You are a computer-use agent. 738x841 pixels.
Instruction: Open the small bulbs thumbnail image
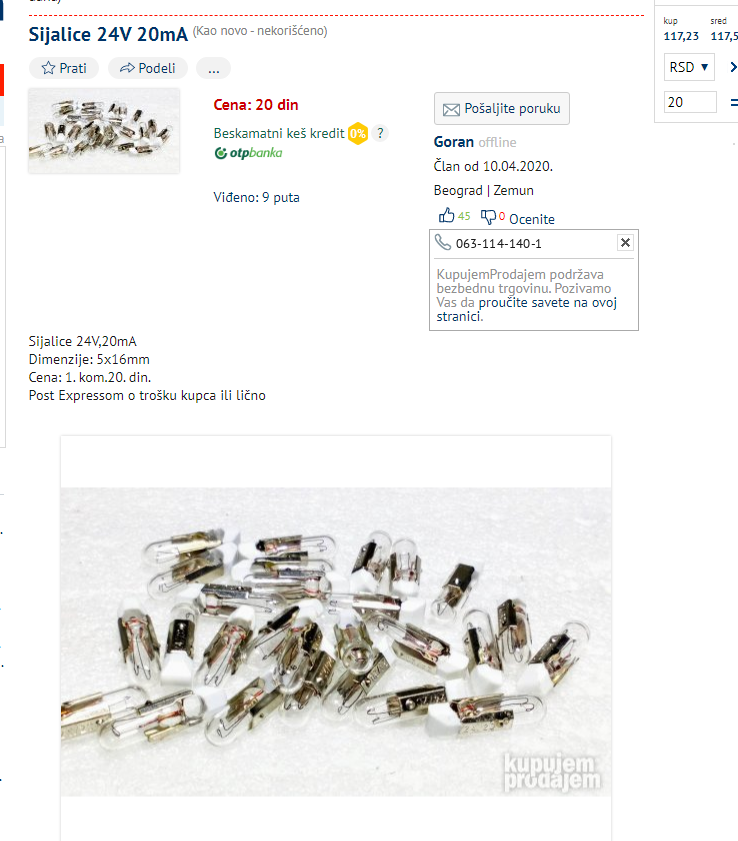pyautogui.click(x=104, y=131)
